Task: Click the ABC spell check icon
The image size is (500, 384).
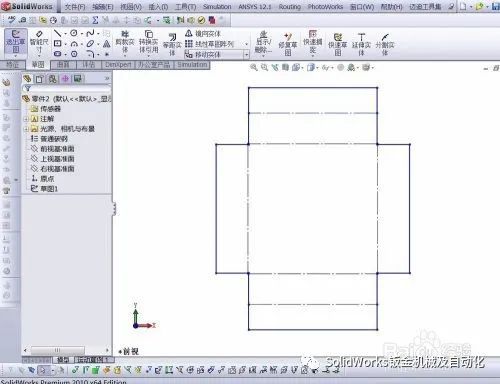Action: (x=12, y=20)
